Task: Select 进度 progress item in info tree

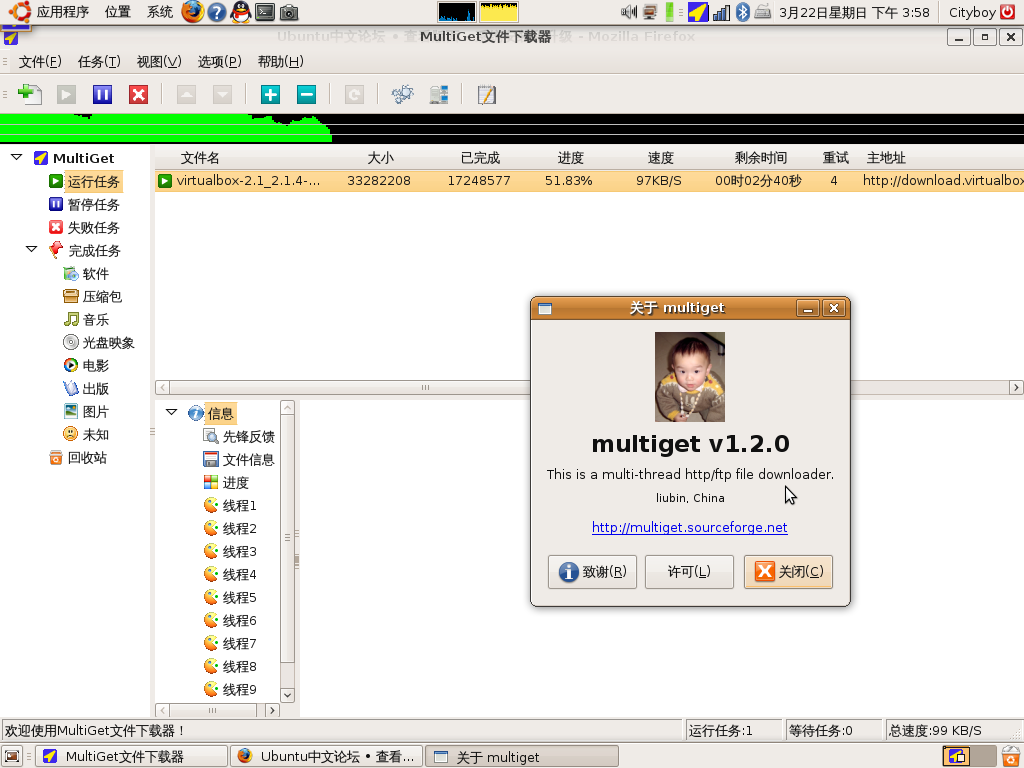Action: pos(235,483)
